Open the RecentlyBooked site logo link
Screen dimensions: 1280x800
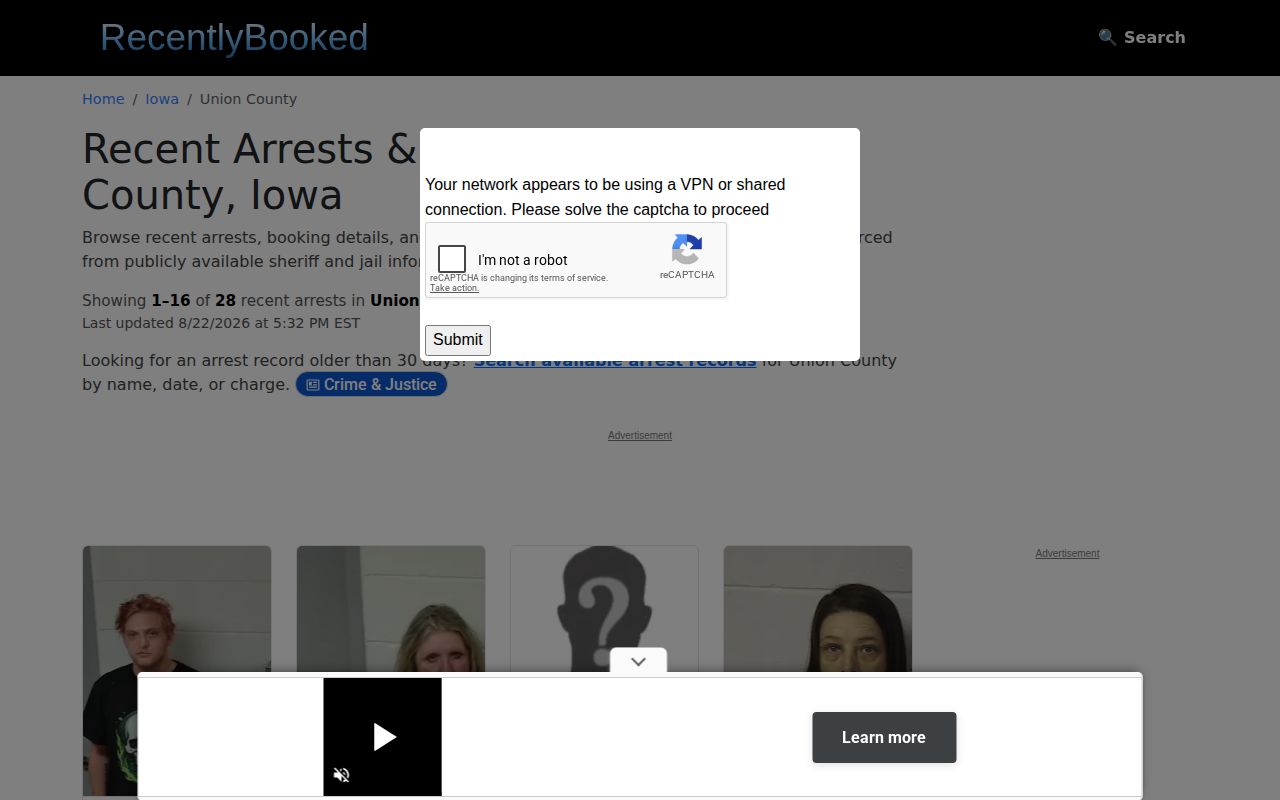coord(234,37)
